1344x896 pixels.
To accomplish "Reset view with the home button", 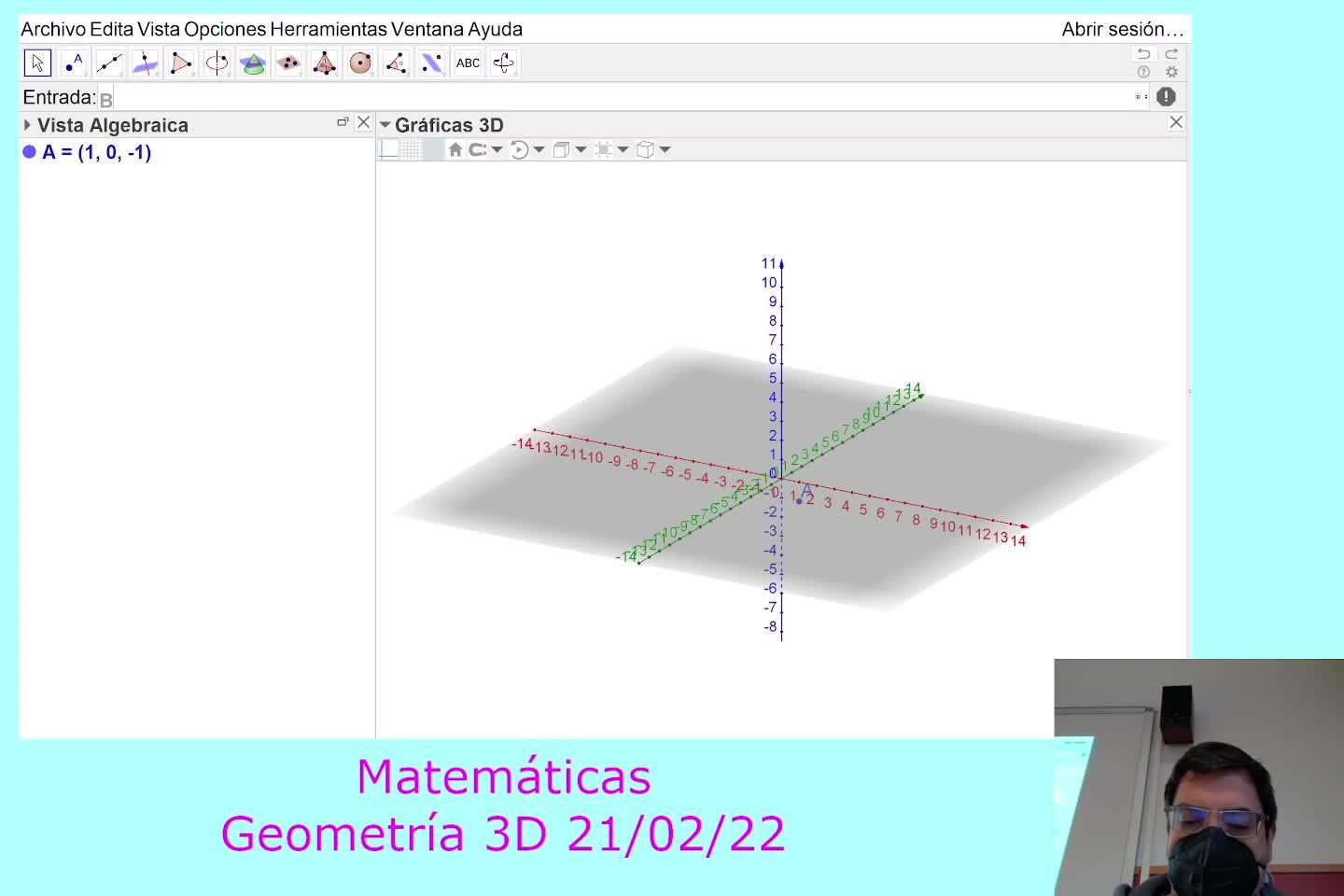I will point(455,149).
